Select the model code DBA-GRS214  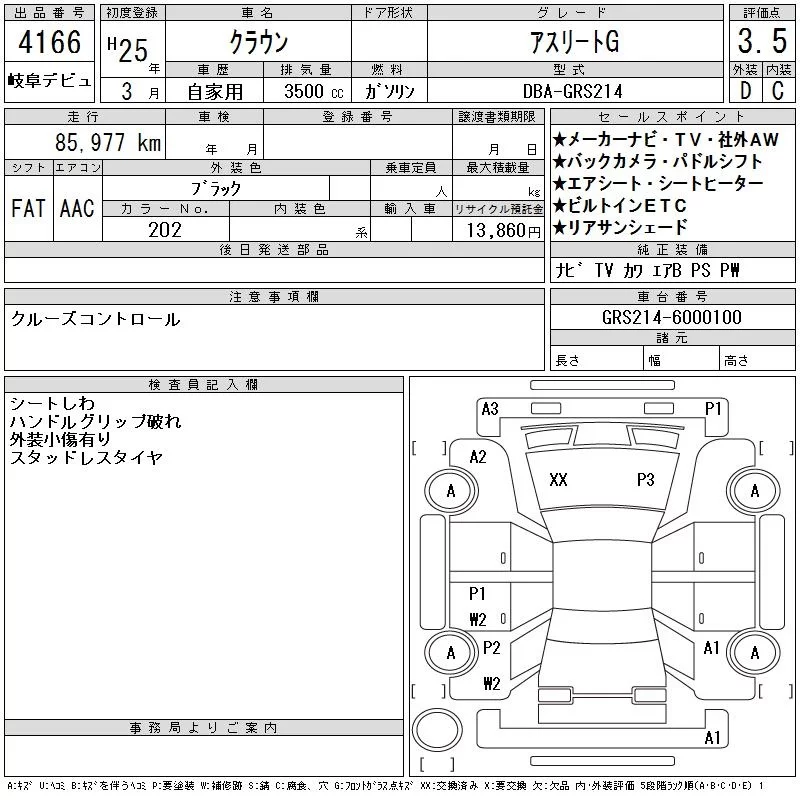click(x=574, y=91)
